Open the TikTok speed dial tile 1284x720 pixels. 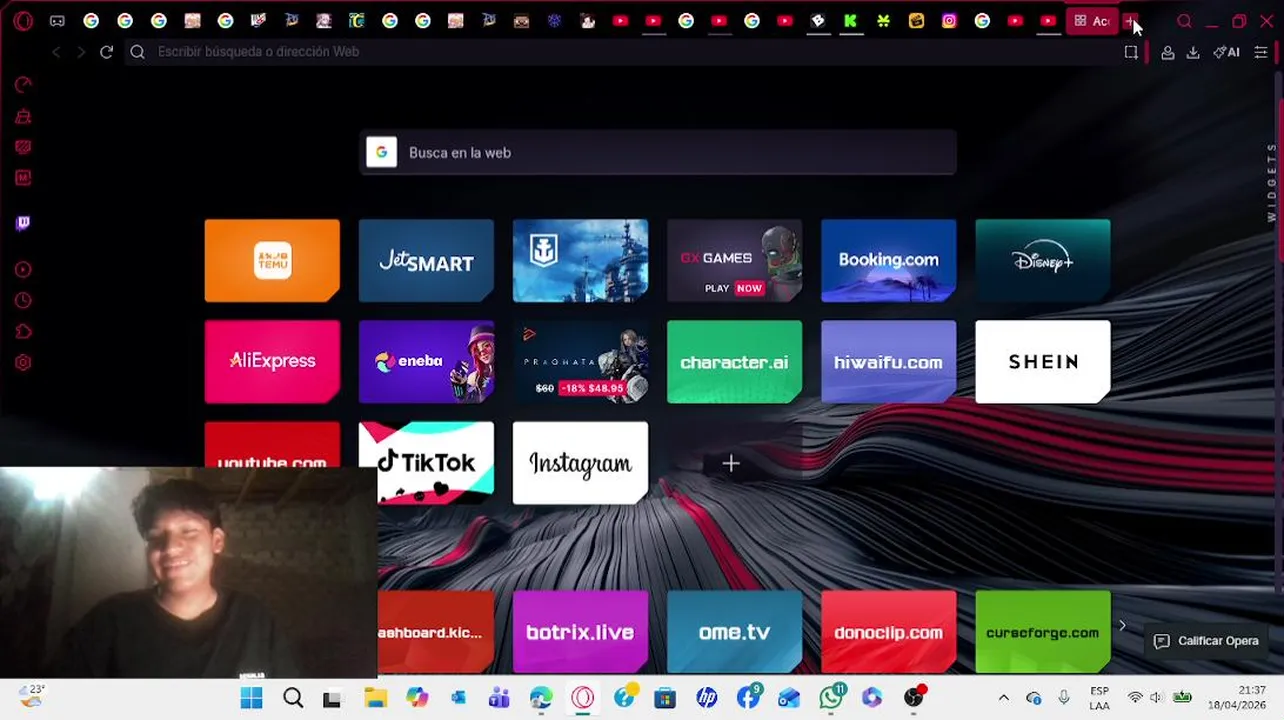coord(427,462)
